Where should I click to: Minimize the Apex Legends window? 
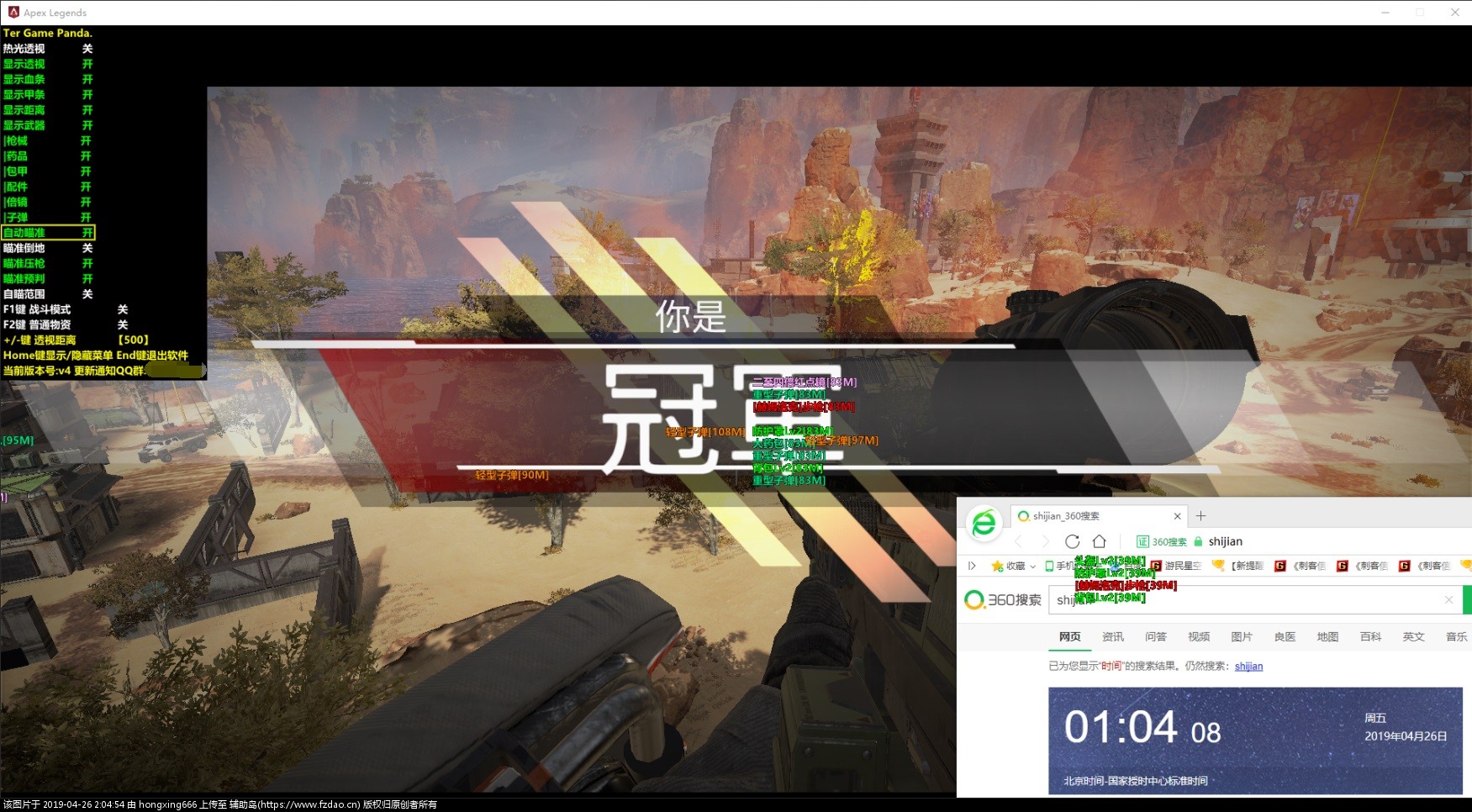pos(1385,13)
